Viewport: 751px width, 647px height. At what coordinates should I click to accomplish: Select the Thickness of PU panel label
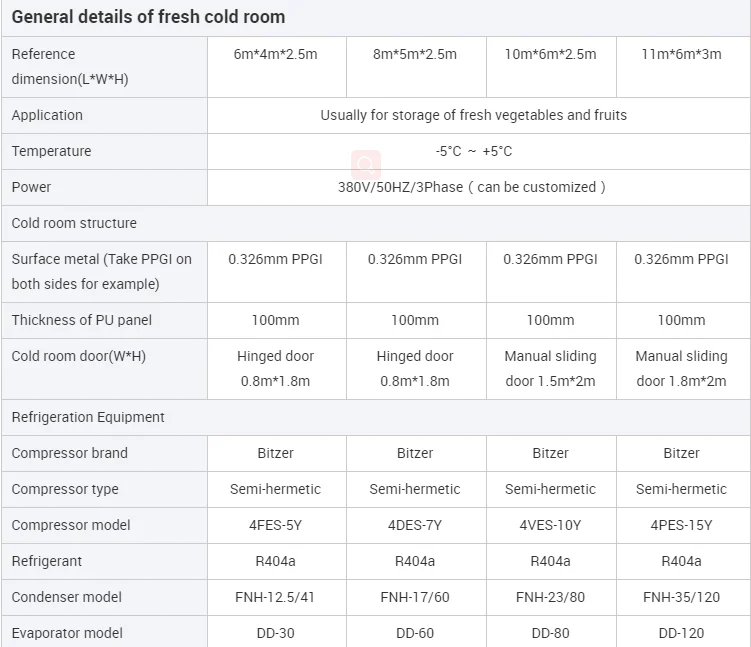(81, 320)
